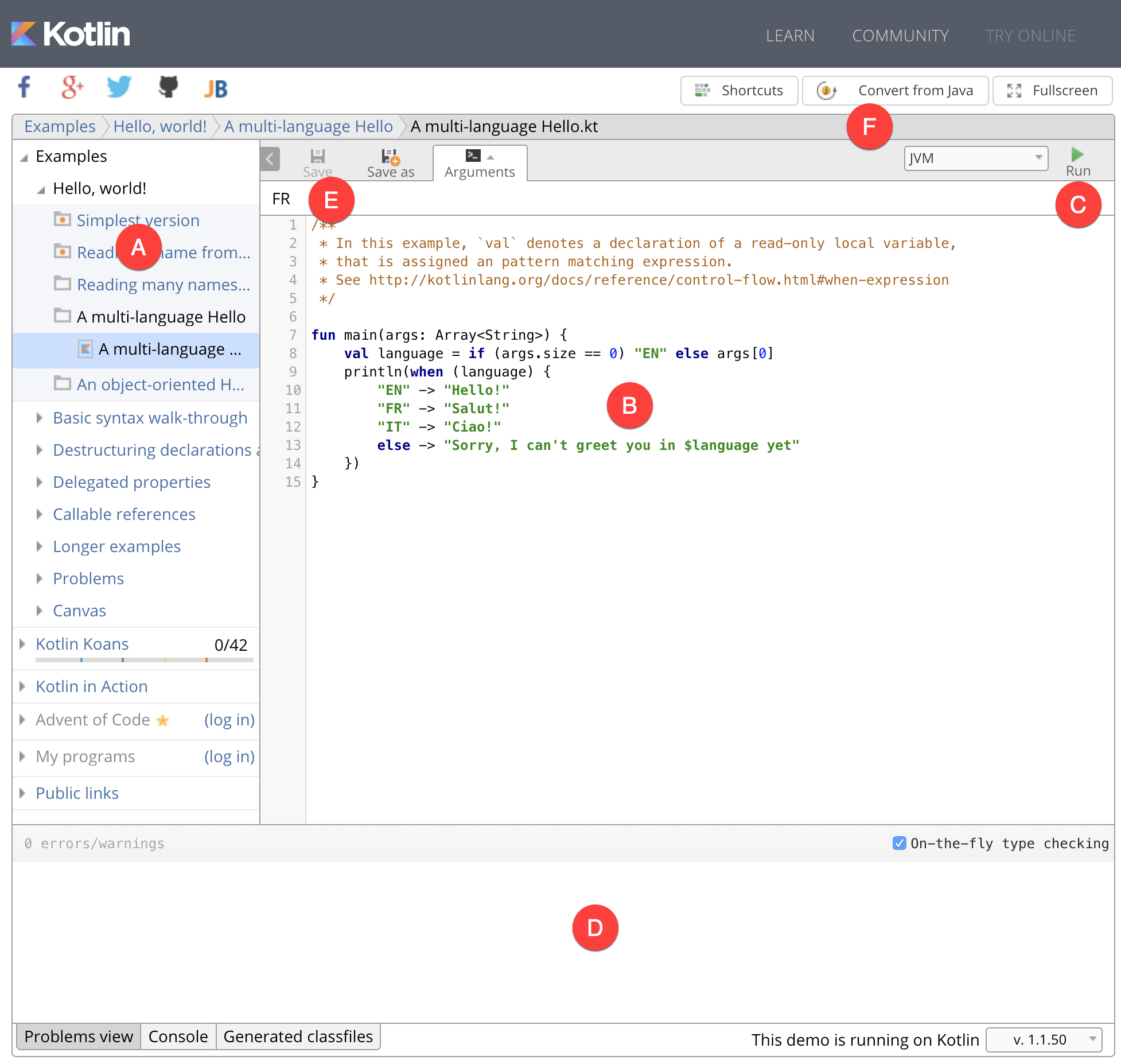Expand the Kotlin Koans section

(x=22, y=644)
